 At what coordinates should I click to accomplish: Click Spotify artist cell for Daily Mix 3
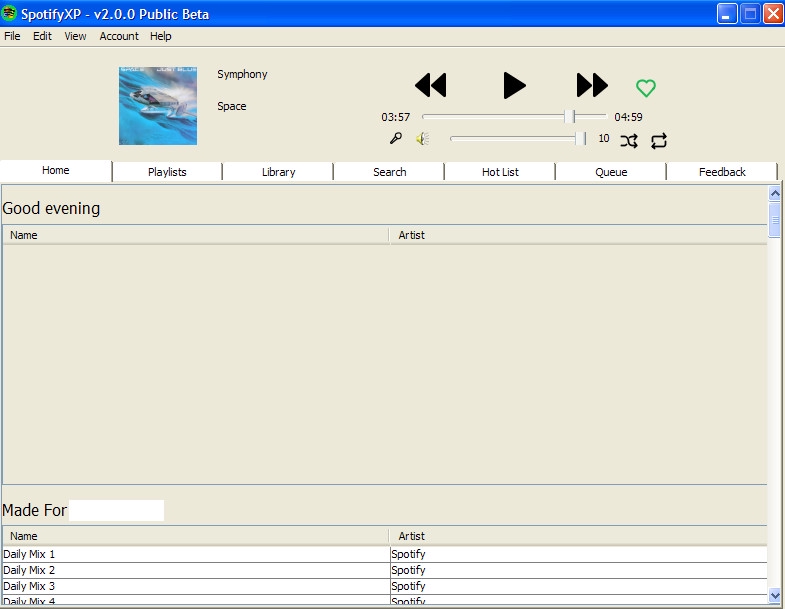[x=578, y=586]
